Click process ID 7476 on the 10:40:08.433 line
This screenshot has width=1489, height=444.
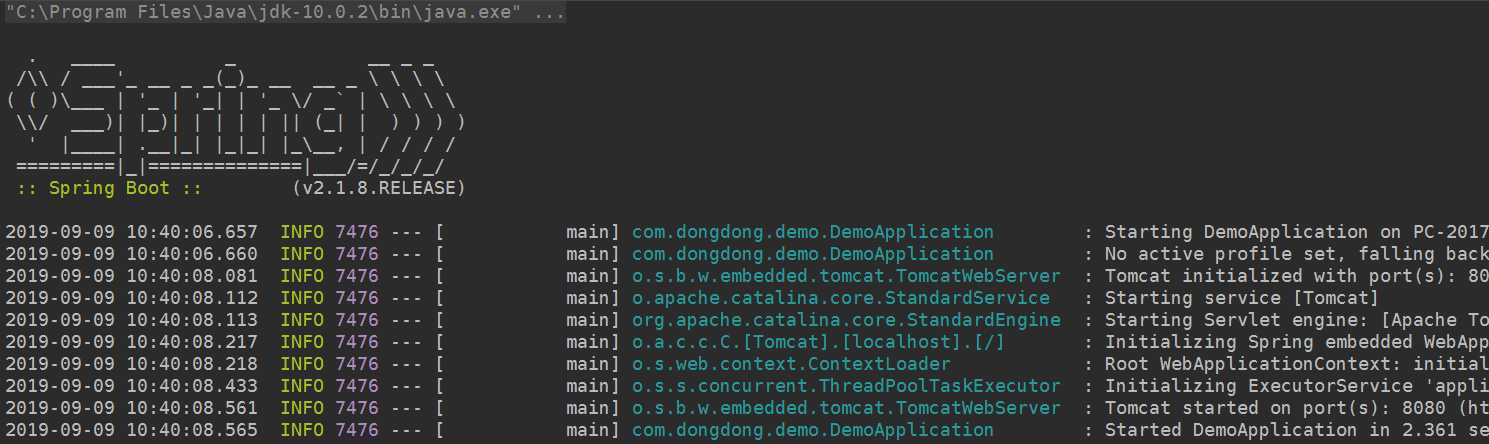(x=357, y=386)
